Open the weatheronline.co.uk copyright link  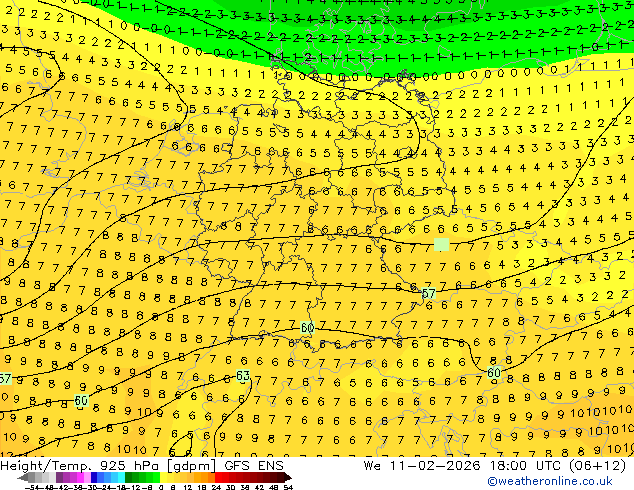click(x=549, y=481)
